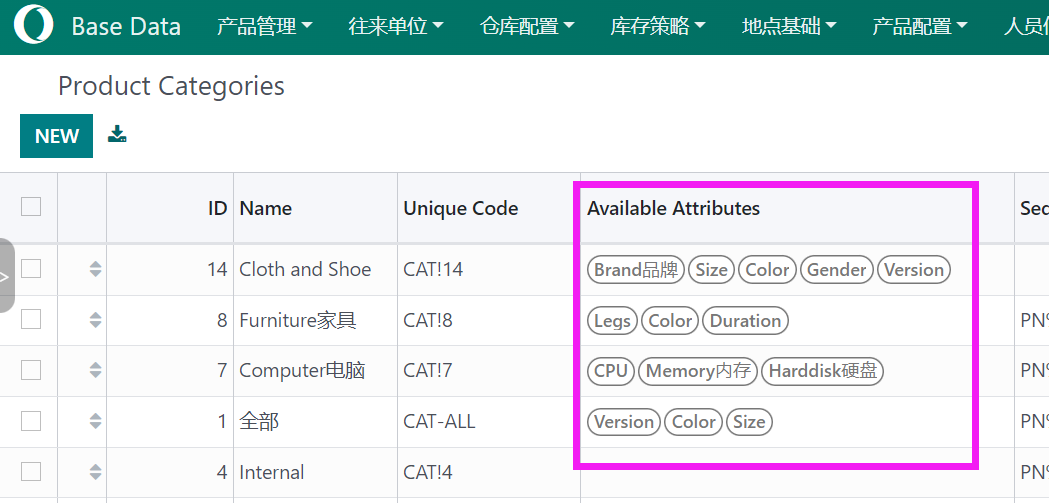Click the drag handle for Internal row
The height and width of the screenshot is (503, 1049).
[95, 472]
